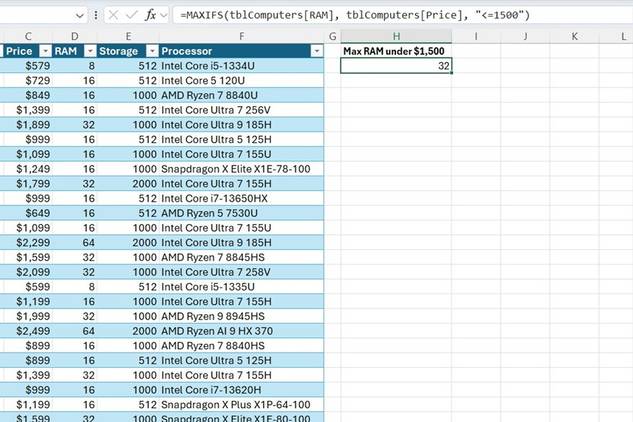
Task: Select the '$2,299' price cell
Action: point(27,243)
